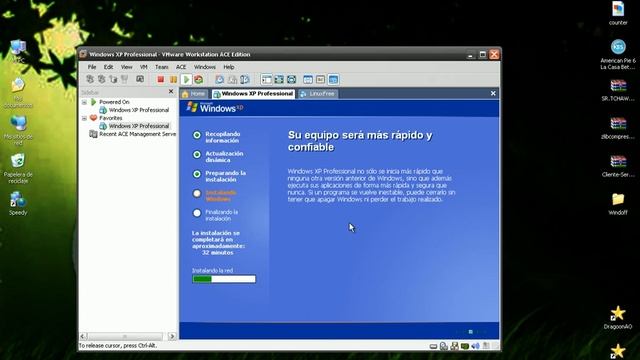Open the Team menu

coord(162,67)
